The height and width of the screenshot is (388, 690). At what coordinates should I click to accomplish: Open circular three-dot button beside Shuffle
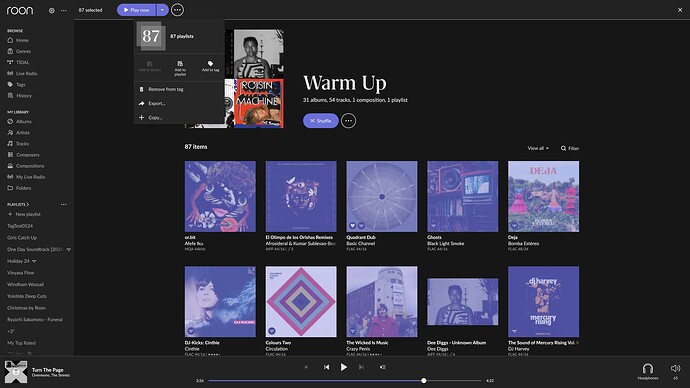point(349,121)
